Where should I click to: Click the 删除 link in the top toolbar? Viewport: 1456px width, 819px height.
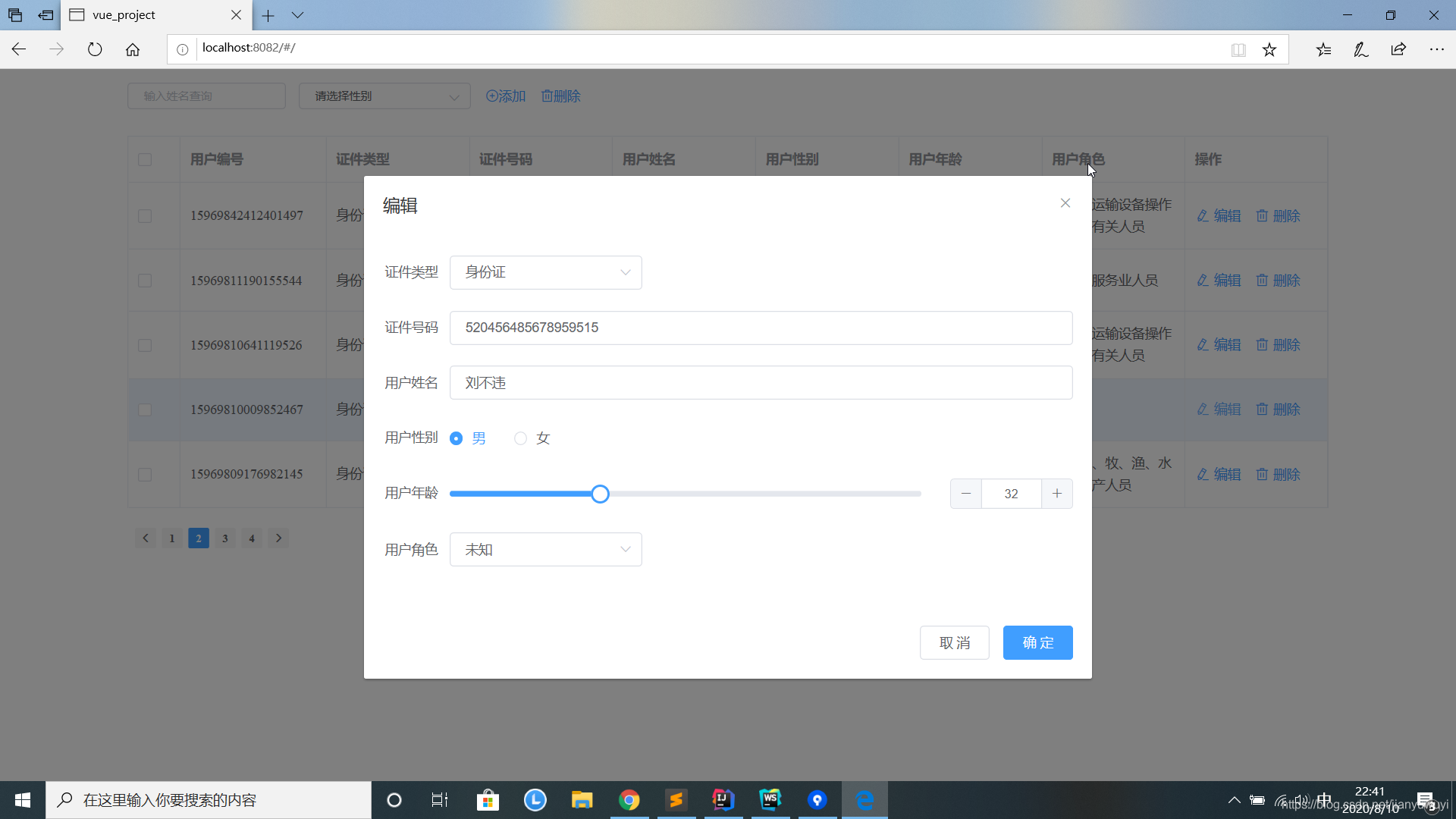(561, 96)
